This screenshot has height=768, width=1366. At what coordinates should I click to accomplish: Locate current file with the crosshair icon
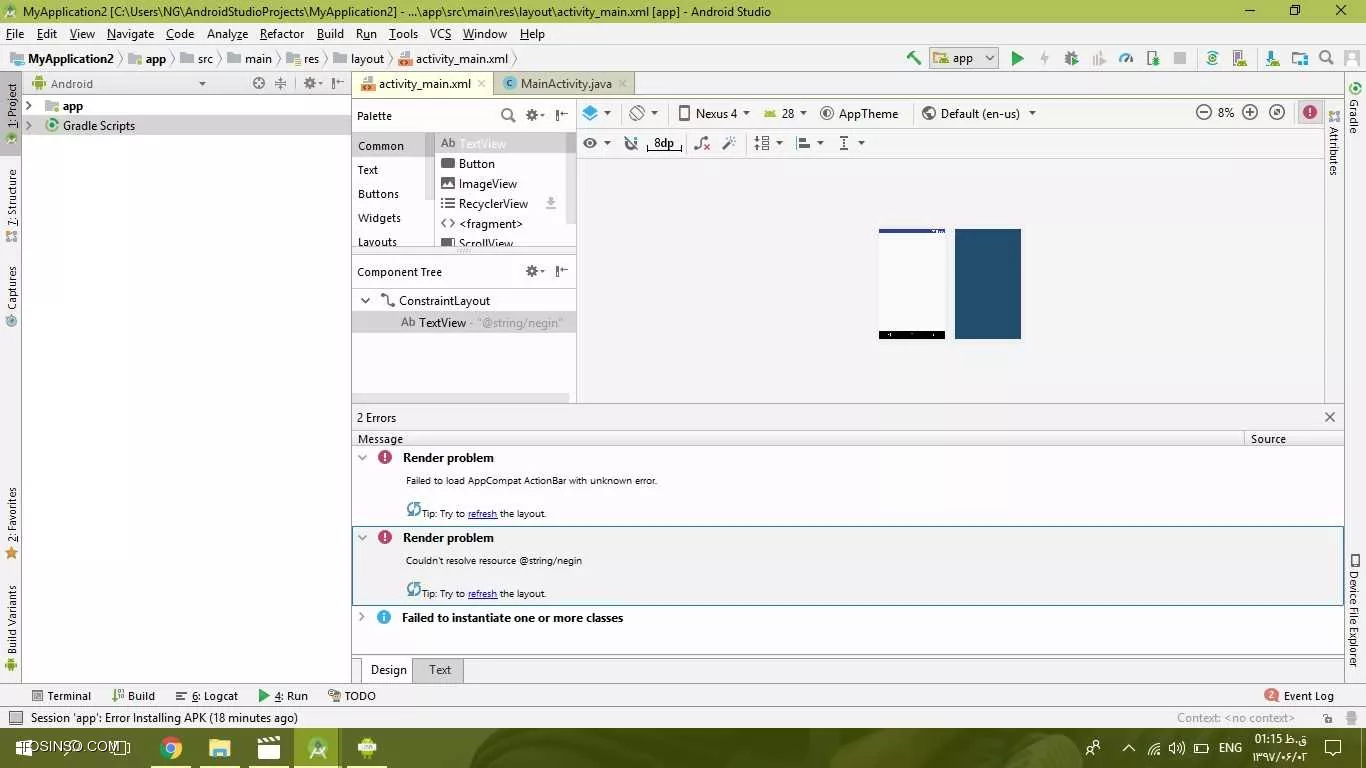[259, 84]
